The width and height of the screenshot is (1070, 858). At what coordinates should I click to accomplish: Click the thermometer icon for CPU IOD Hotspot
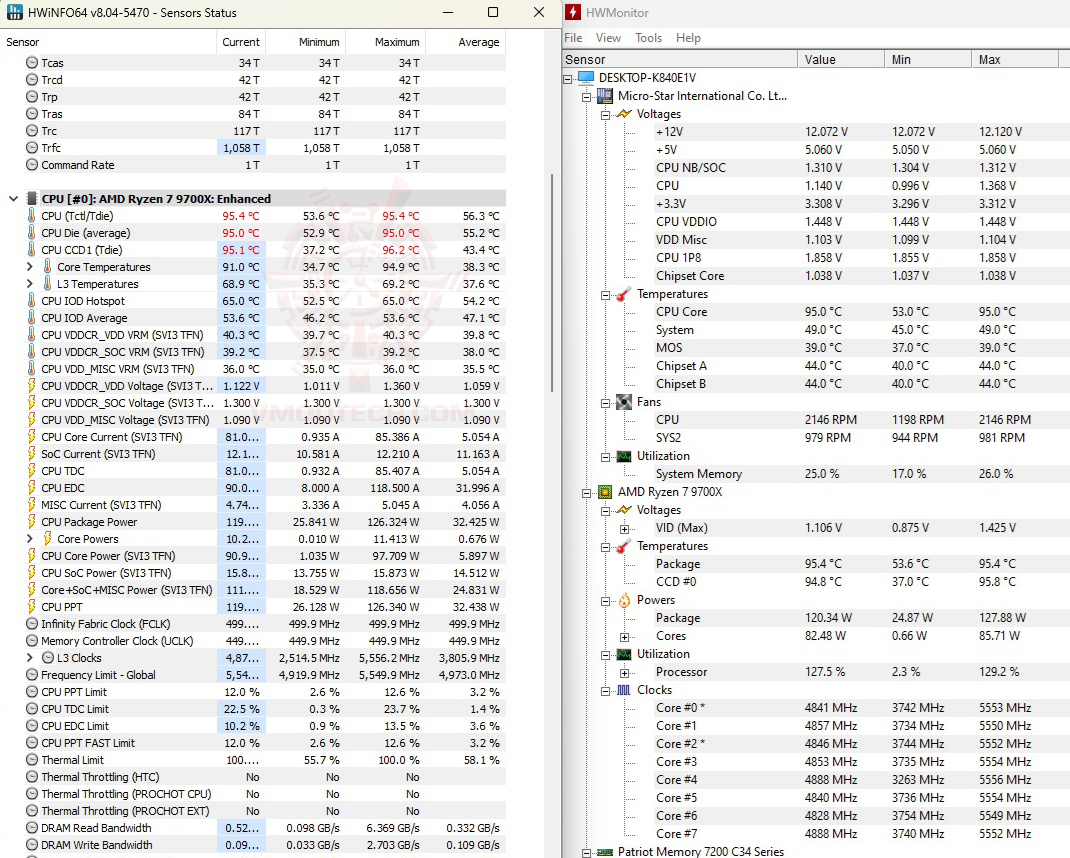(x=31, y=300)
